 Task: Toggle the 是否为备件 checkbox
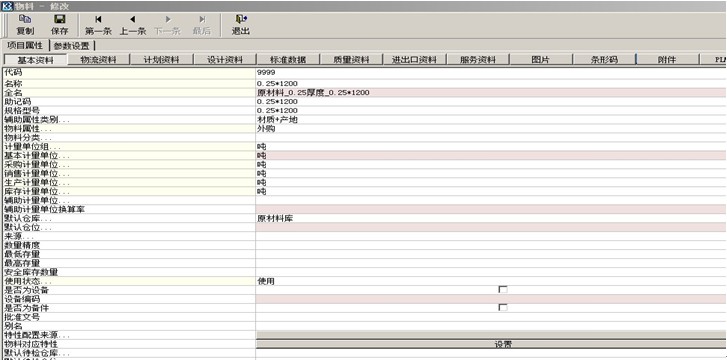[503, 308]
